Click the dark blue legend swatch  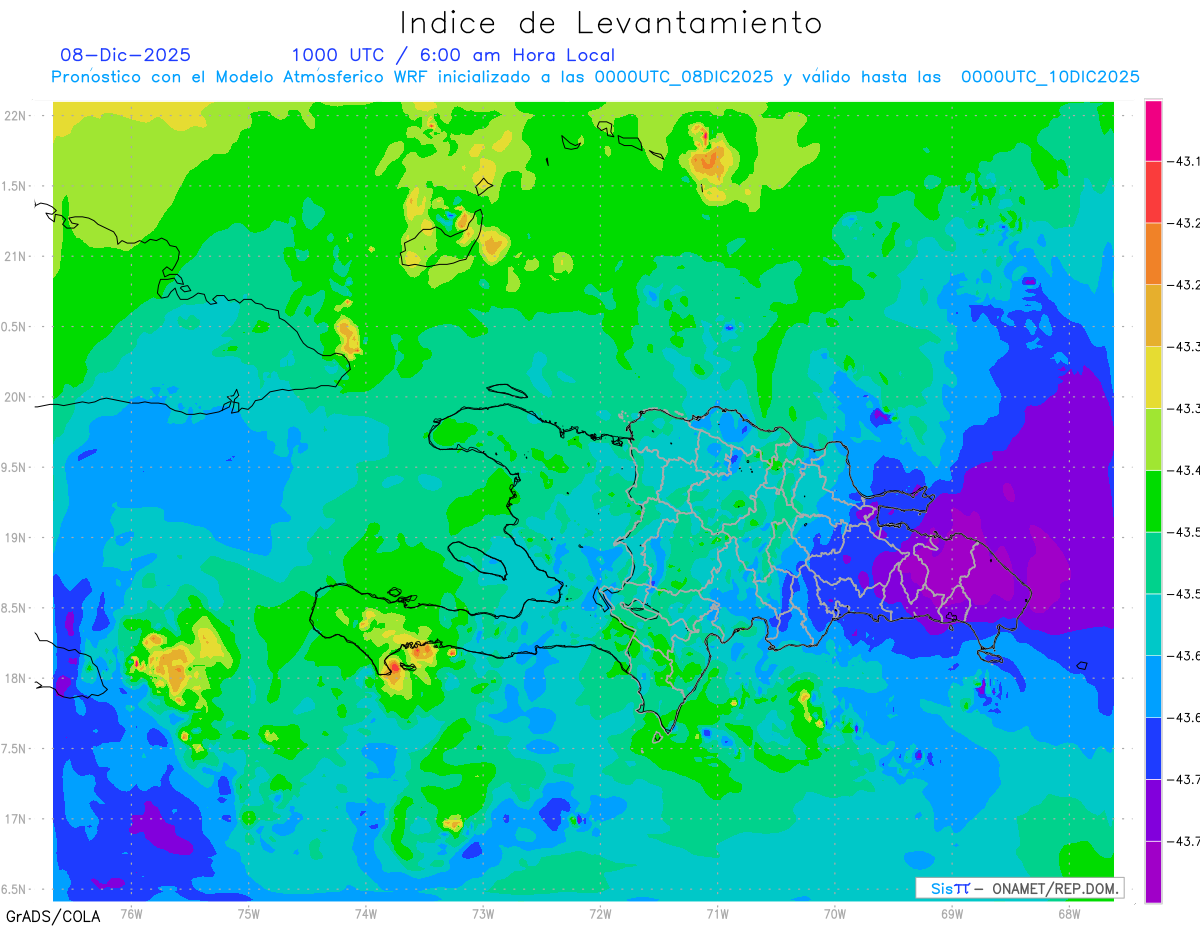pos(1153,749)
